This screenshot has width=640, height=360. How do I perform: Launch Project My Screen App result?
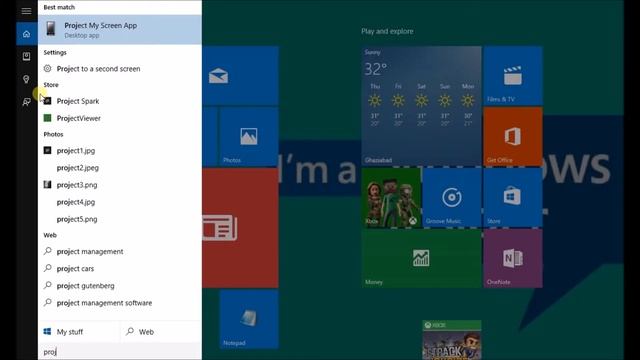pos(120,30)
